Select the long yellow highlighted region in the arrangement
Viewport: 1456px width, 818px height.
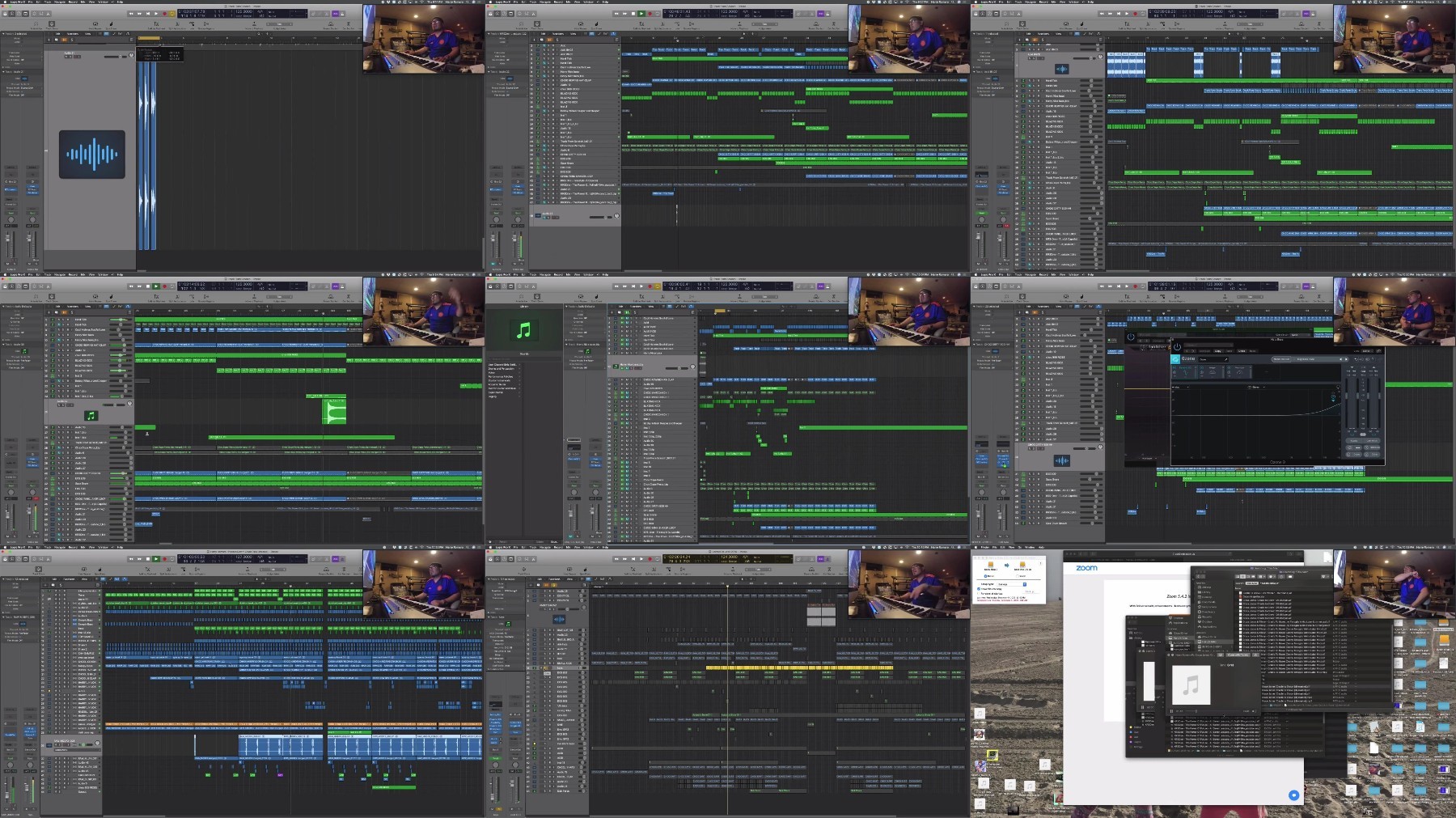(x=799, y=668)
